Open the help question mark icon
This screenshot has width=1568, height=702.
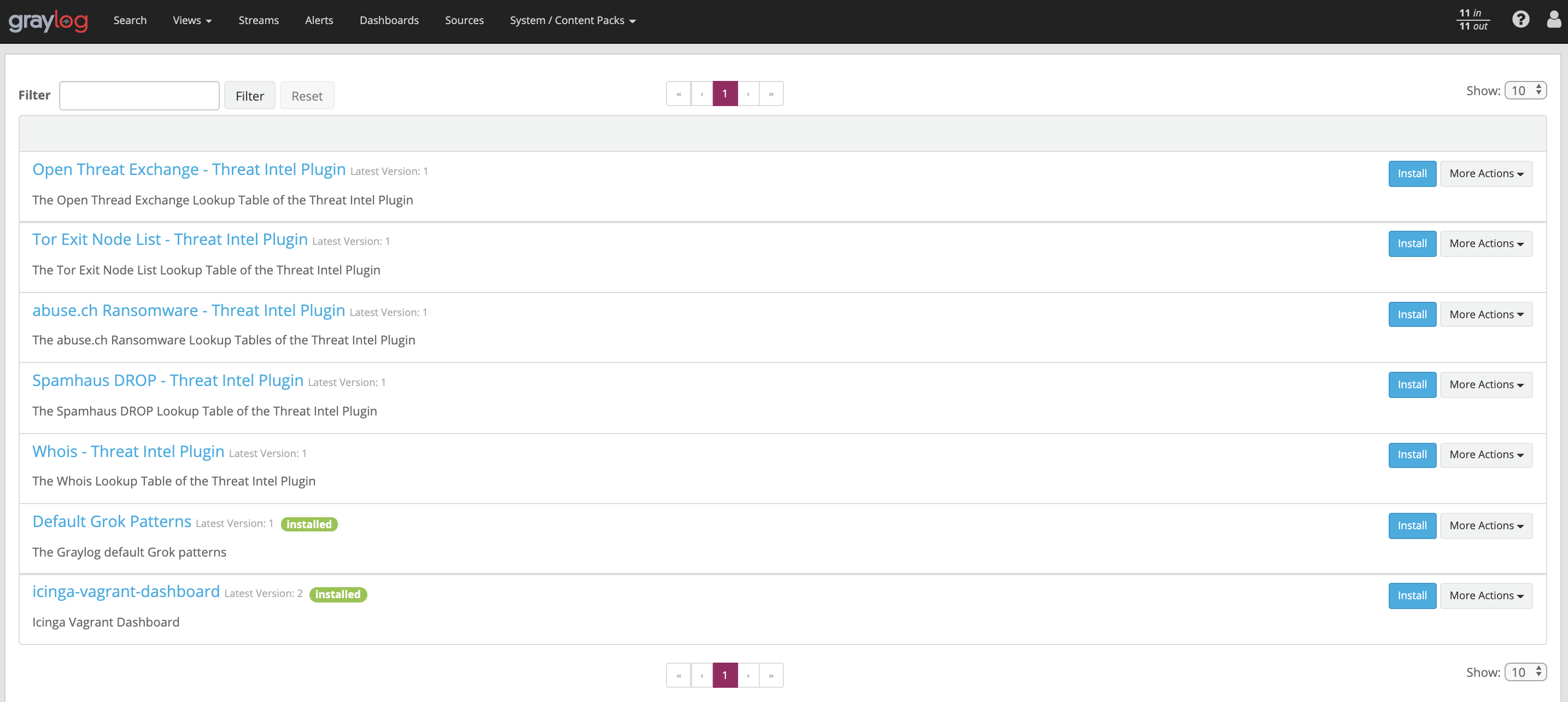pos(1520,20)
